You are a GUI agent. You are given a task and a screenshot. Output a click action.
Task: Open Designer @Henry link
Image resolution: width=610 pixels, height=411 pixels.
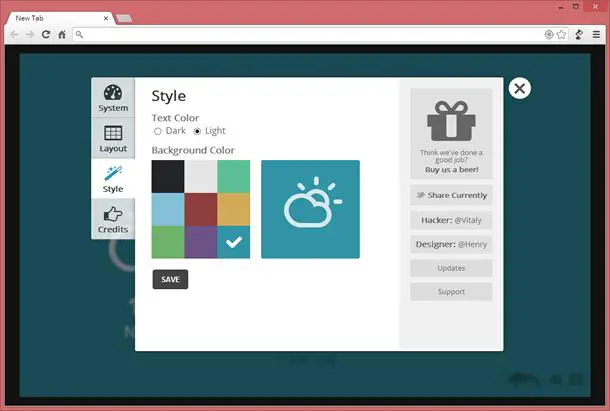click(x=451, y=244)
